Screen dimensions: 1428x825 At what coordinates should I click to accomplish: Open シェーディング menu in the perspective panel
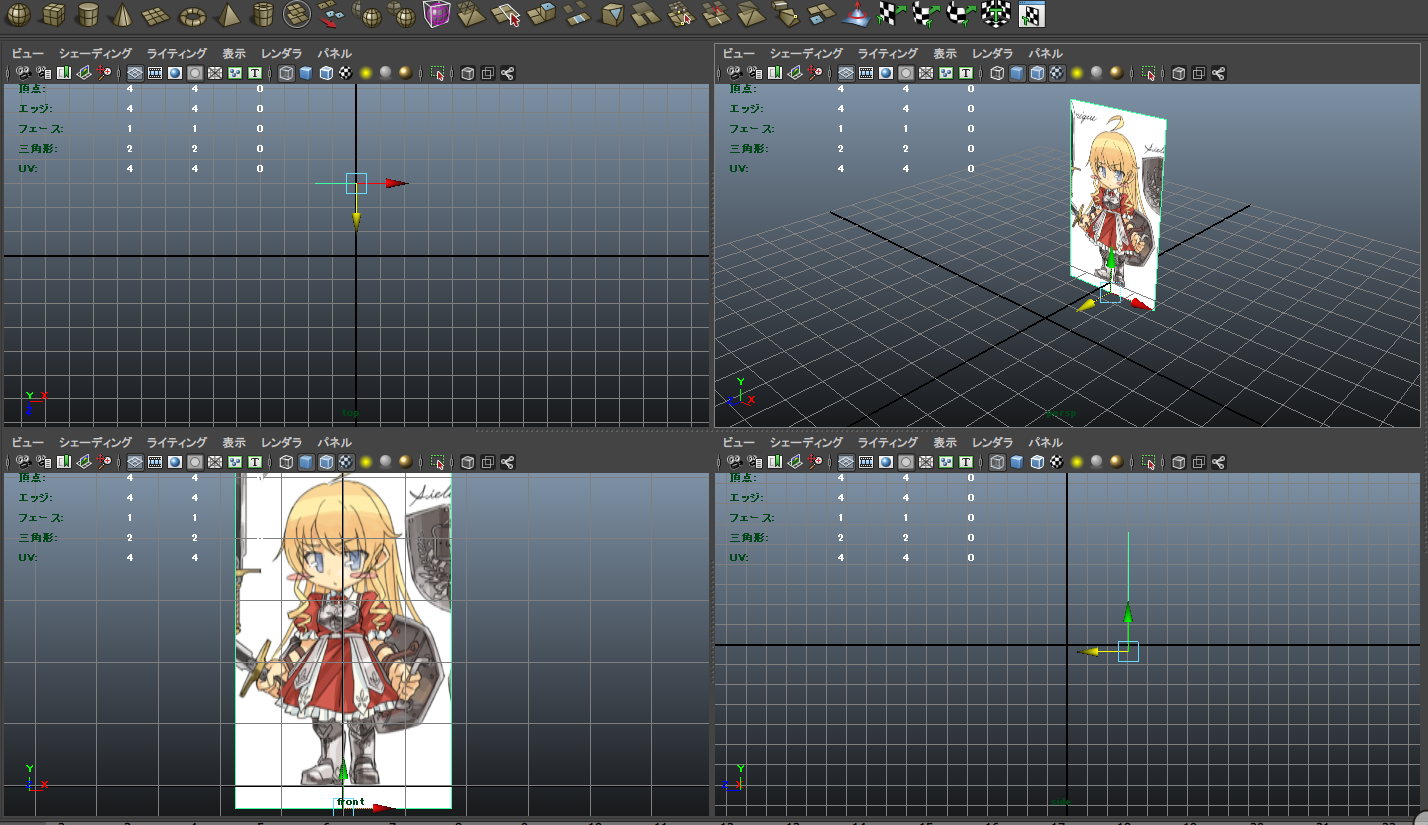pyautogui.click(x=806, y=53)
